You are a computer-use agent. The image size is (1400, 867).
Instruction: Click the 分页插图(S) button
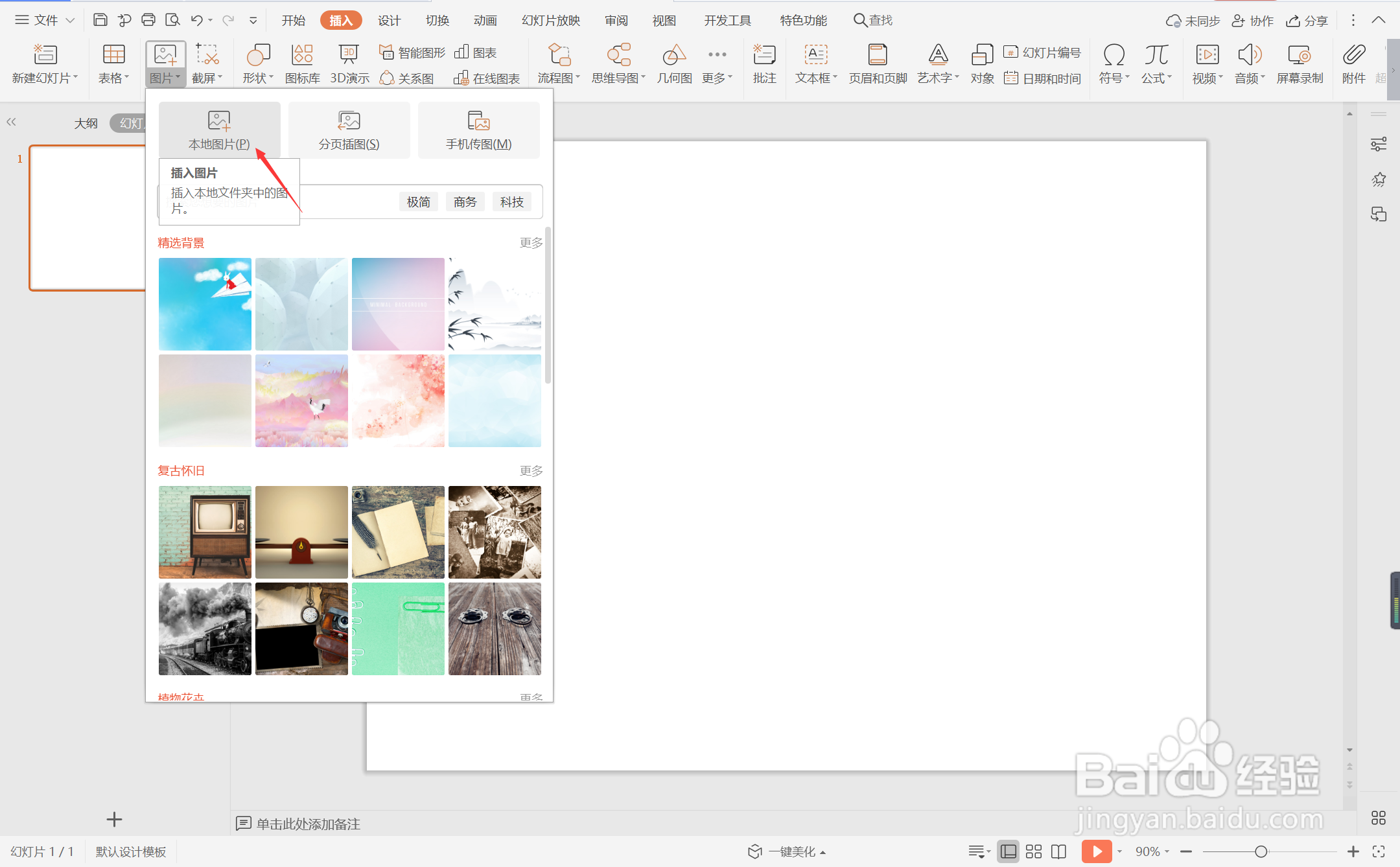point(349,130)
